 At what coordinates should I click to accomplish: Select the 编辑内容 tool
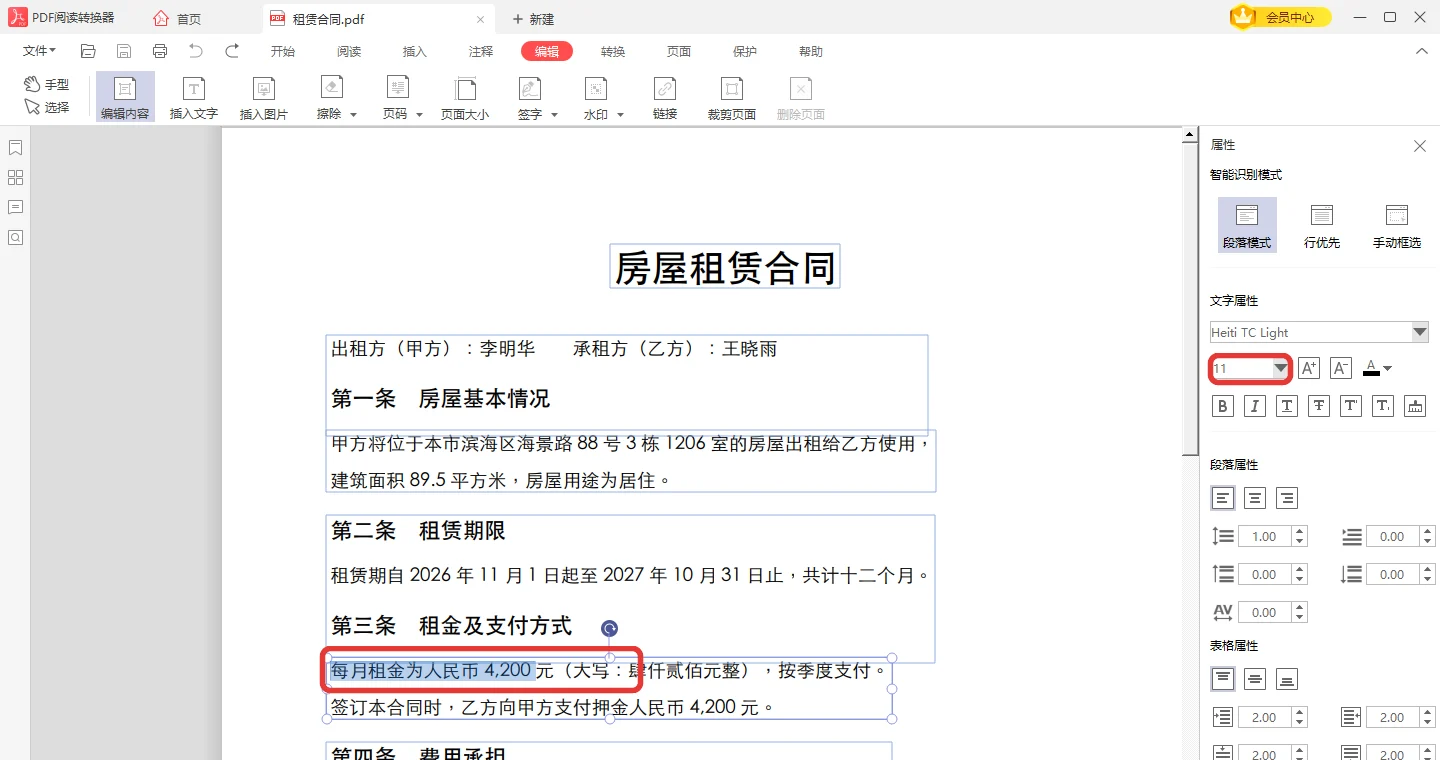[125, 97]
